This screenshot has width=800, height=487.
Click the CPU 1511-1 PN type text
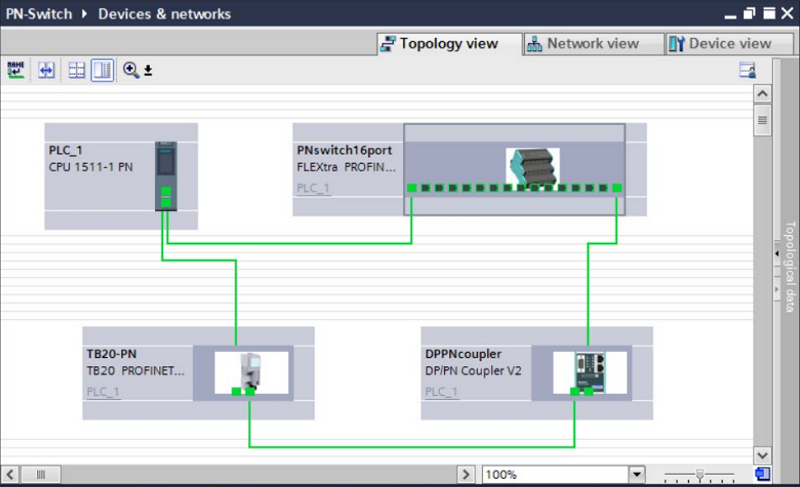91,167
